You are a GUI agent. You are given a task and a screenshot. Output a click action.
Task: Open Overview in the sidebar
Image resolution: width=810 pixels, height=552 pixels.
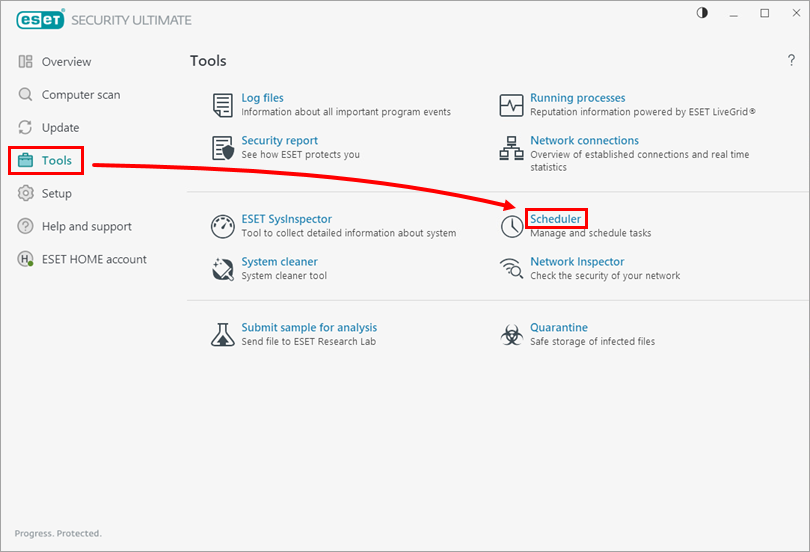click(66, 62)
